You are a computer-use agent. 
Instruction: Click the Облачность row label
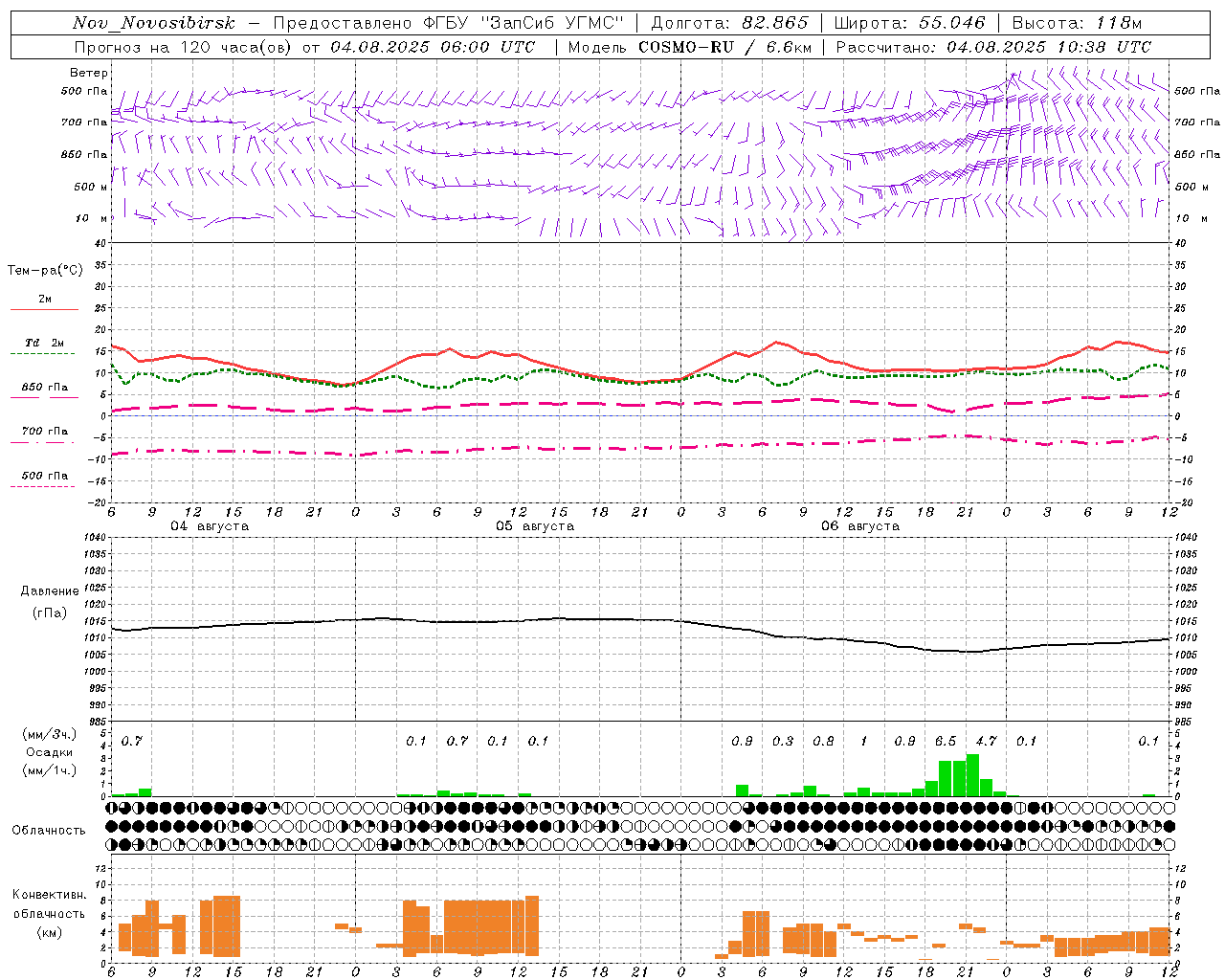pos(49,831)
